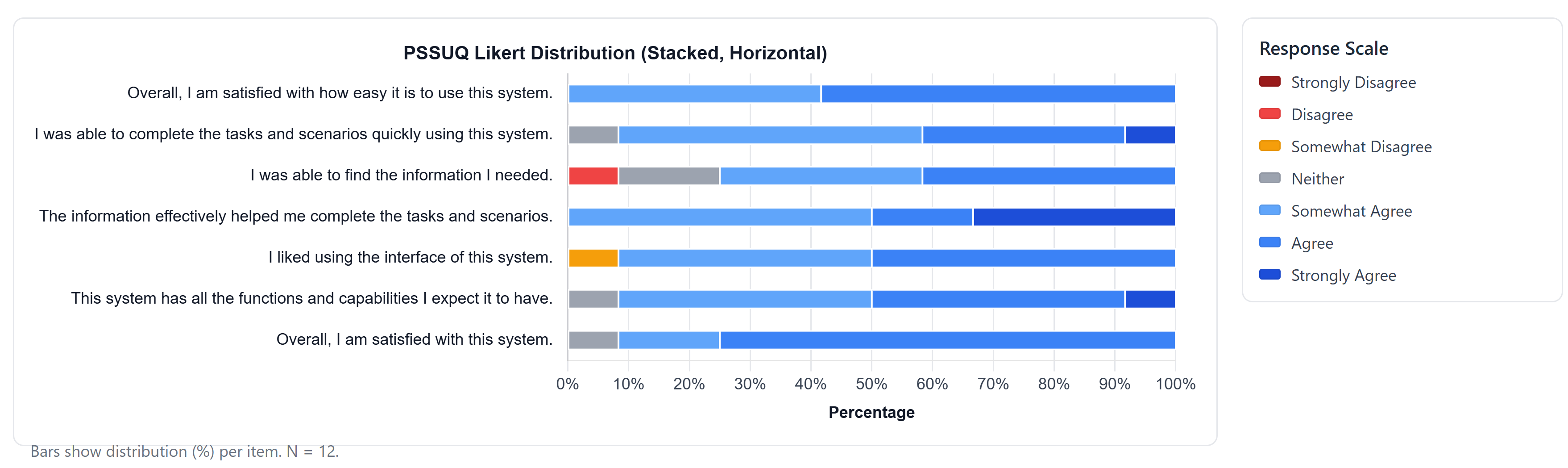The image size is (1568, 468).
Task: Click the Percentage axis title
Action: tap(871, 413)
